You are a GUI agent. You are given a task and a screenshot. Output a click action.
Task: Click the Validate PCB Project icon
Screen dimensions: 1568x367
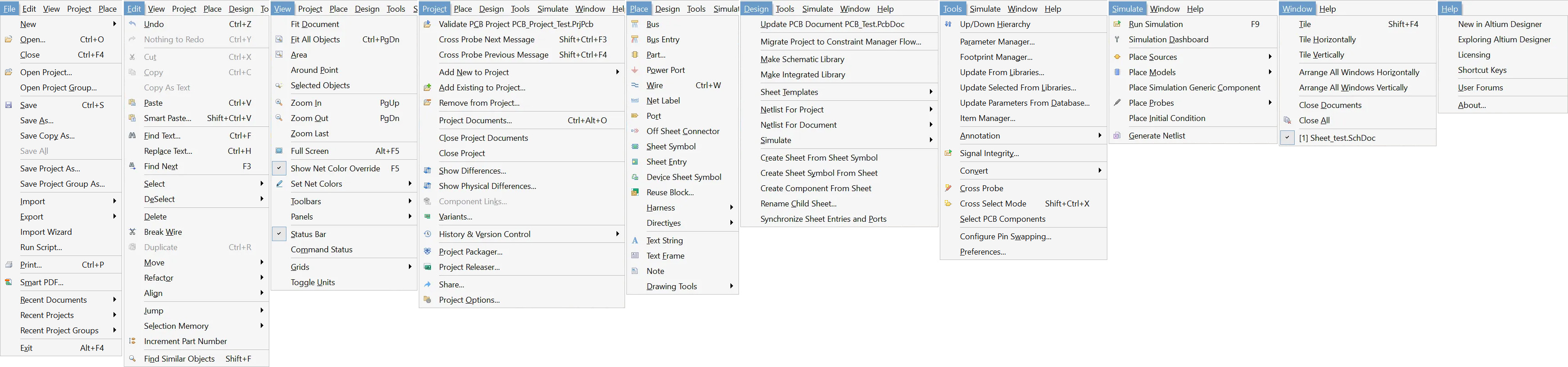tap(427, 24)
